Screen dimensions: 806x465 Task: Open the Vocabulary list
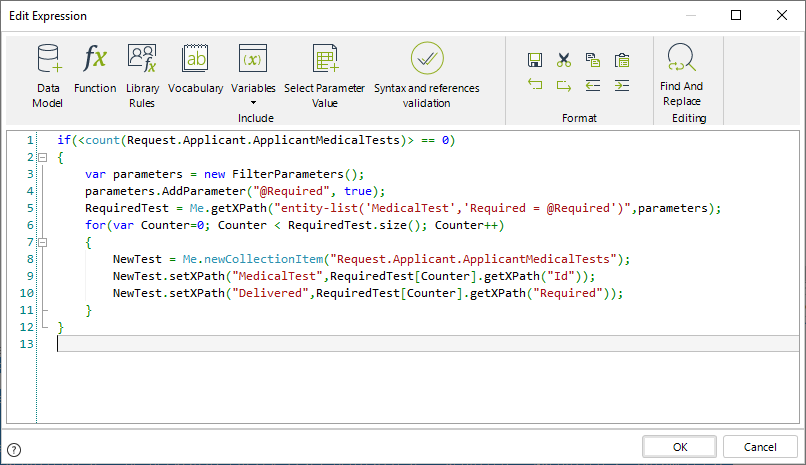(195, 60)
